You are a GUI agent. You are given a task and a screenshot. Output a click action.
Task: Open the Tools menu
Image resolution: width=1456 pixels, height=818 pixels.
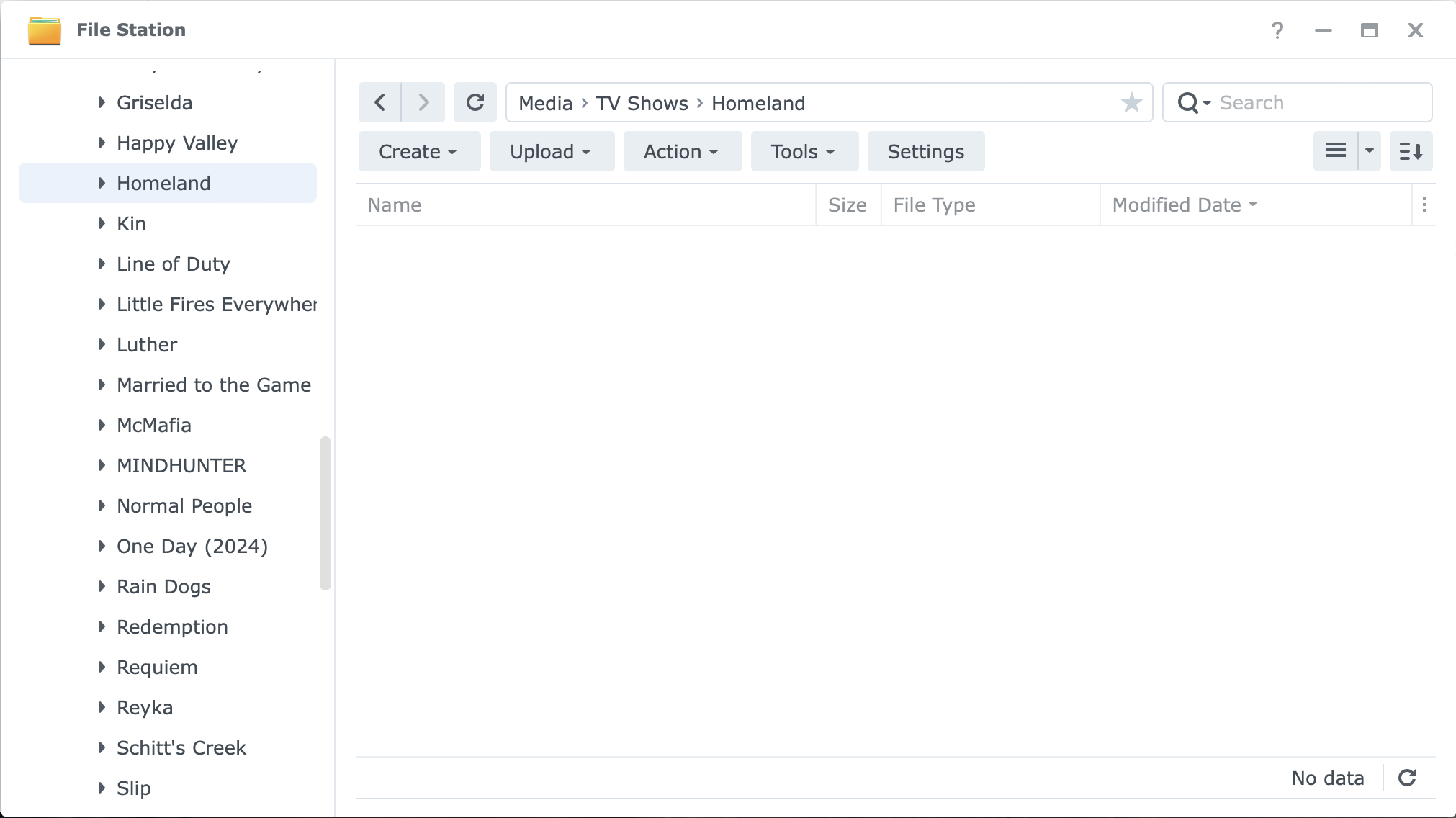804,151
